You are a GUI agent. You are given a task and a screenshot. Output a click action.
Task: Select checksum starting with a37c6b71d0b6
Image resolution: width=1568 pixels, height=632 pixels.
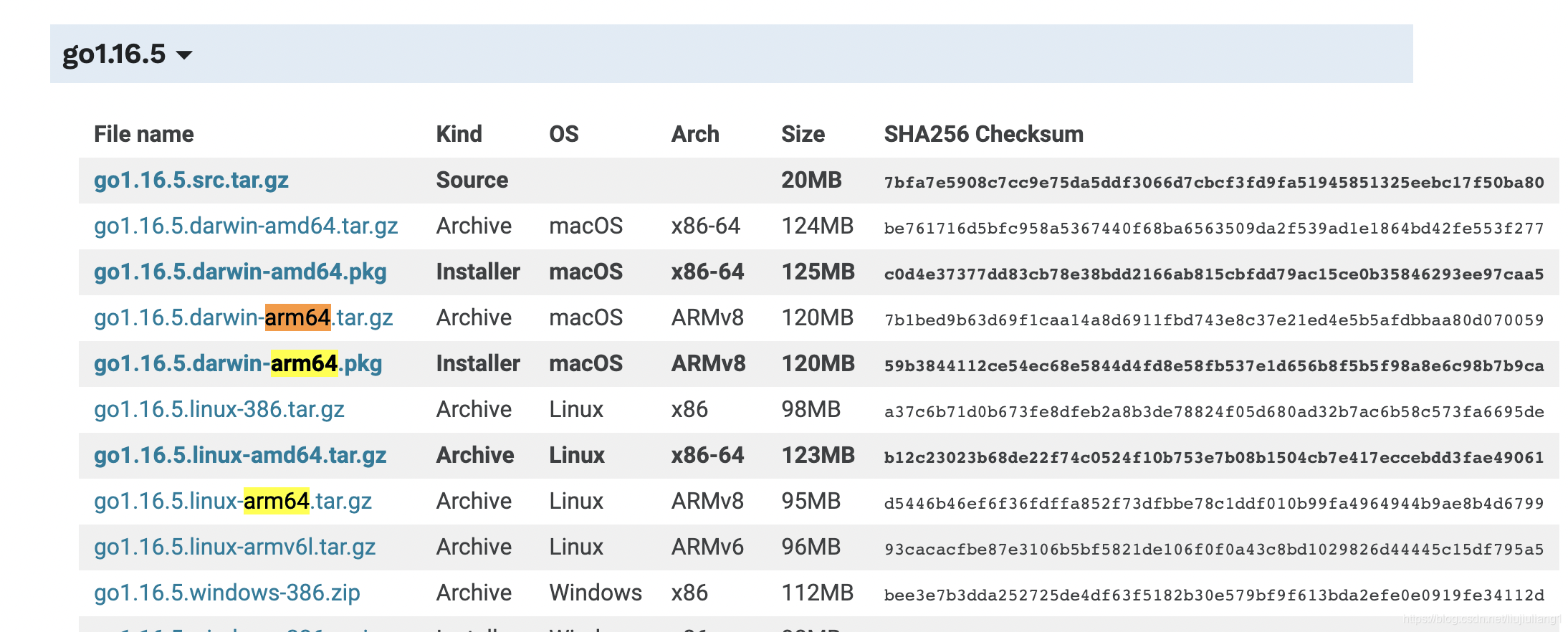click(x=1214, y=411)
